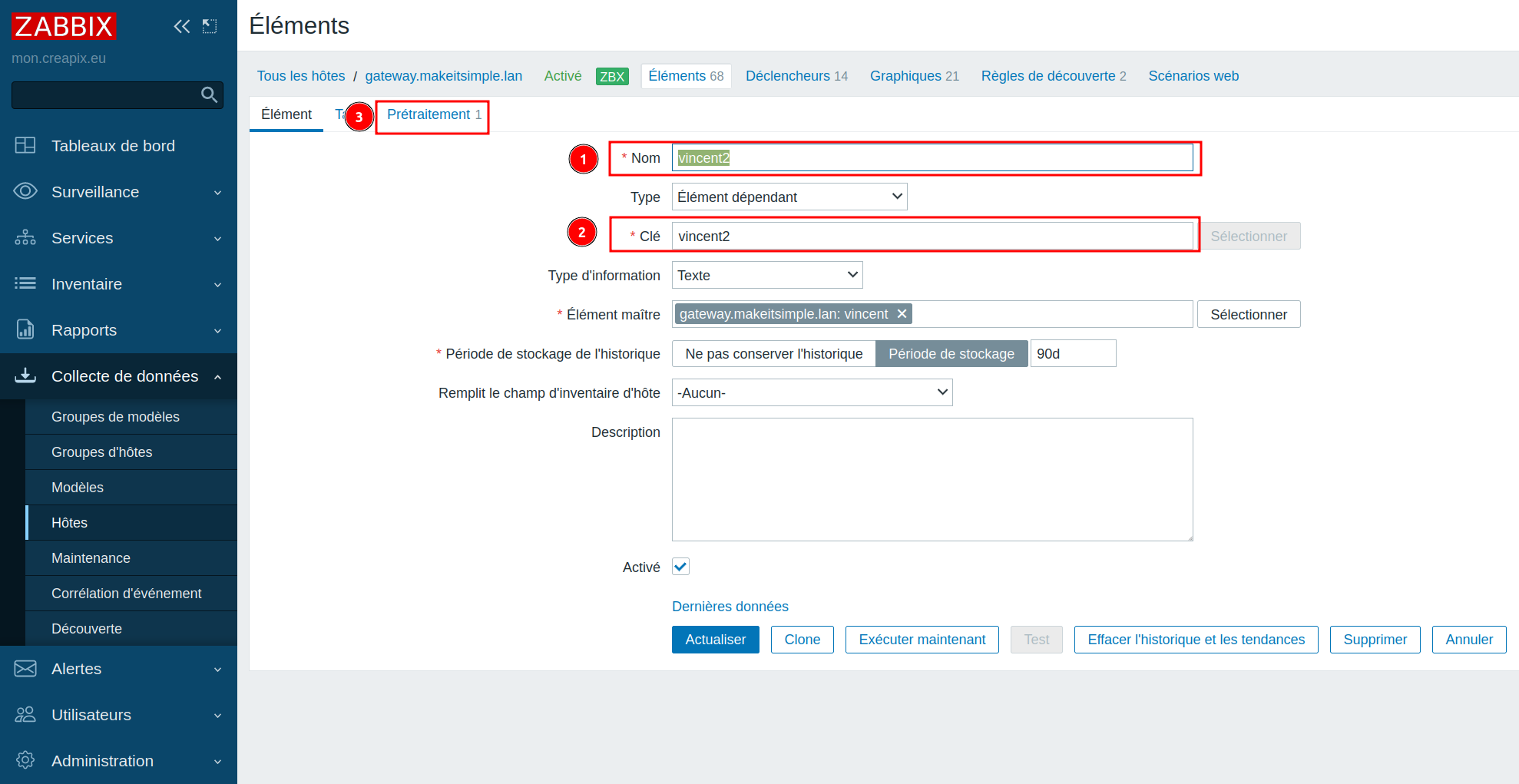Uncheck the Activé checkbox
This screenshot has height=784, width=1519.
(680, 567)
